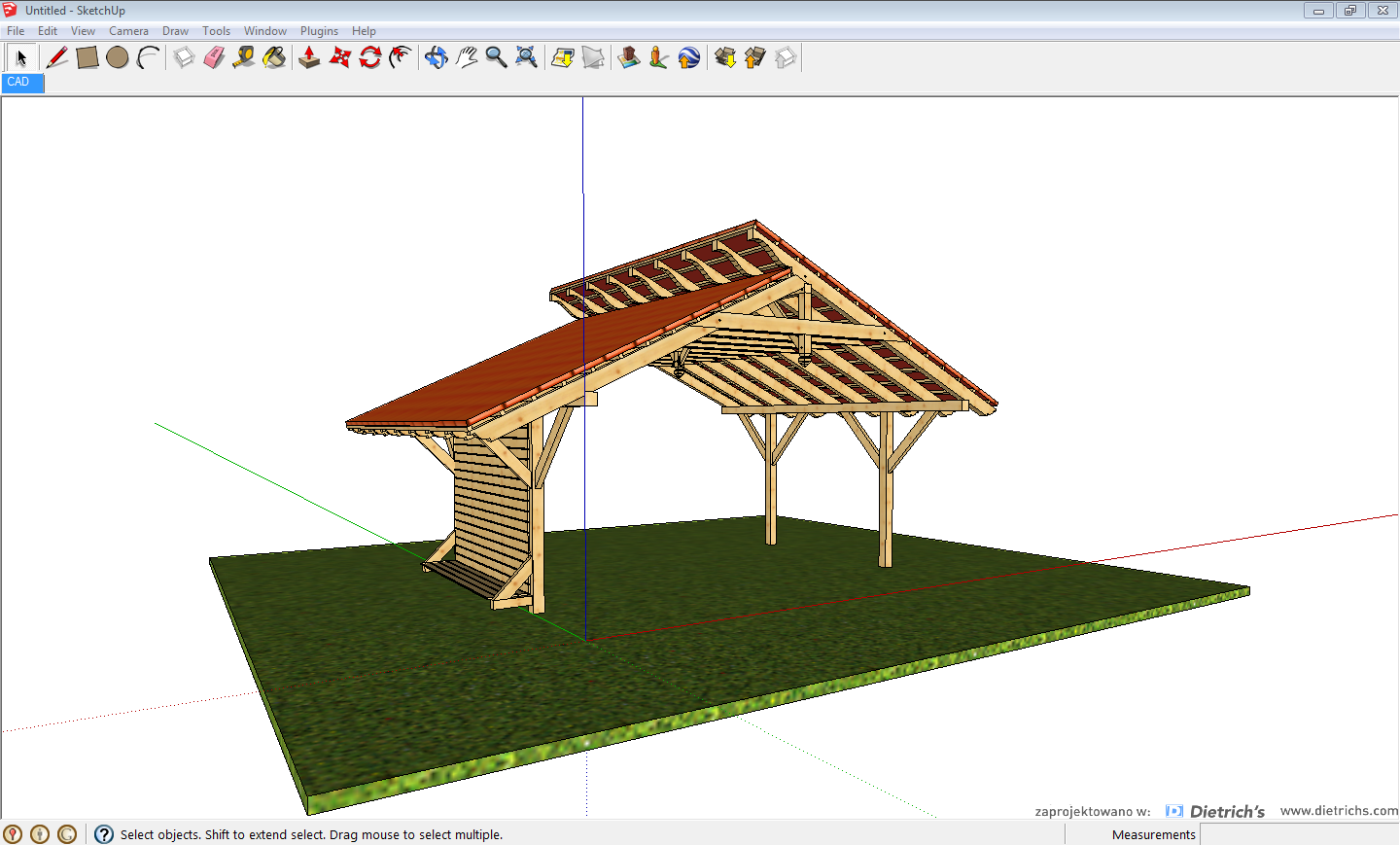Click the Make Component icon
This screenshot has width=1400, height=845.
point(184,57)
